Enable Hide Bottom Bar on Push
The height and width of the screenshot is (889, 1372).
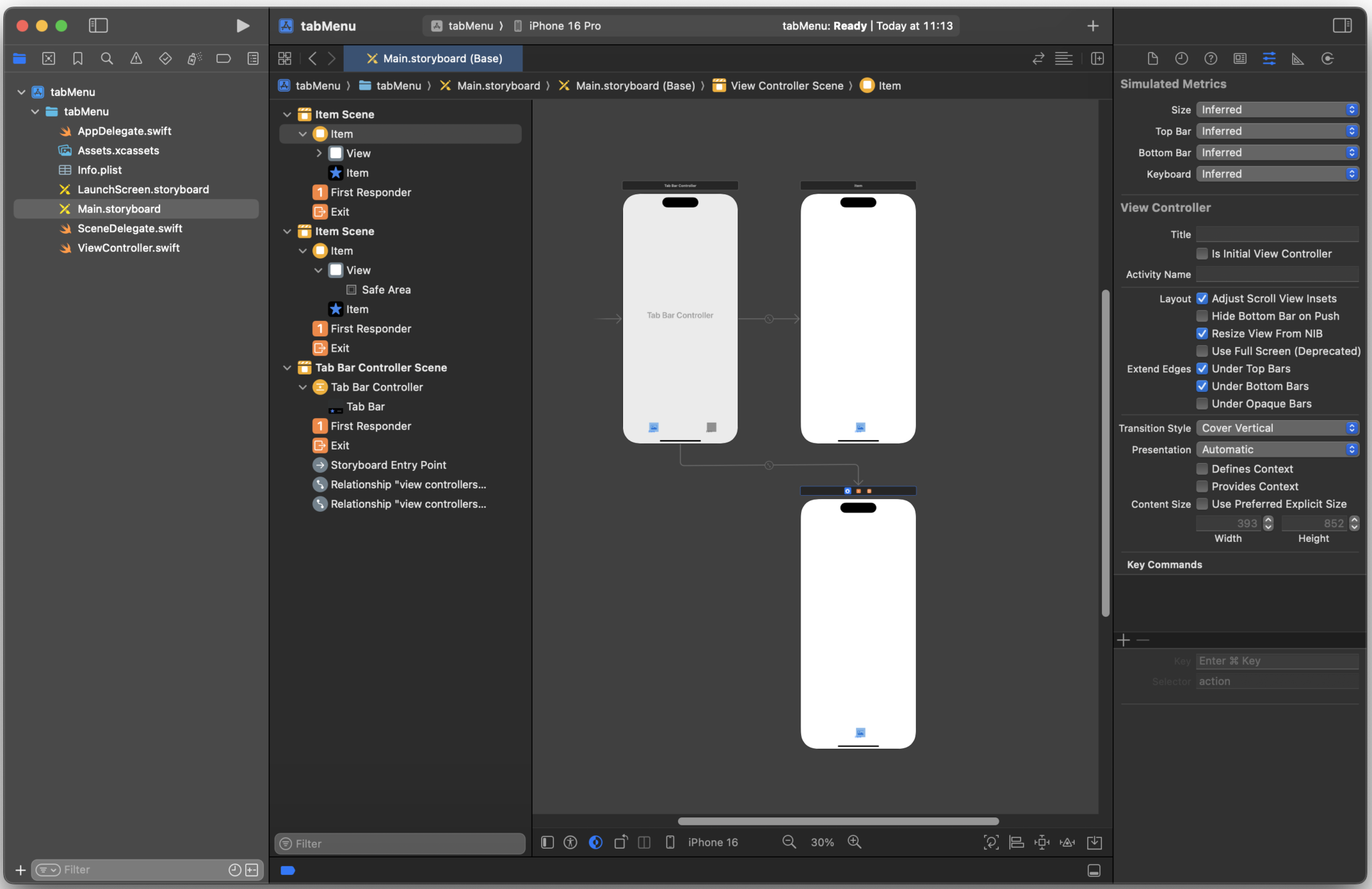click(1203, 316)
